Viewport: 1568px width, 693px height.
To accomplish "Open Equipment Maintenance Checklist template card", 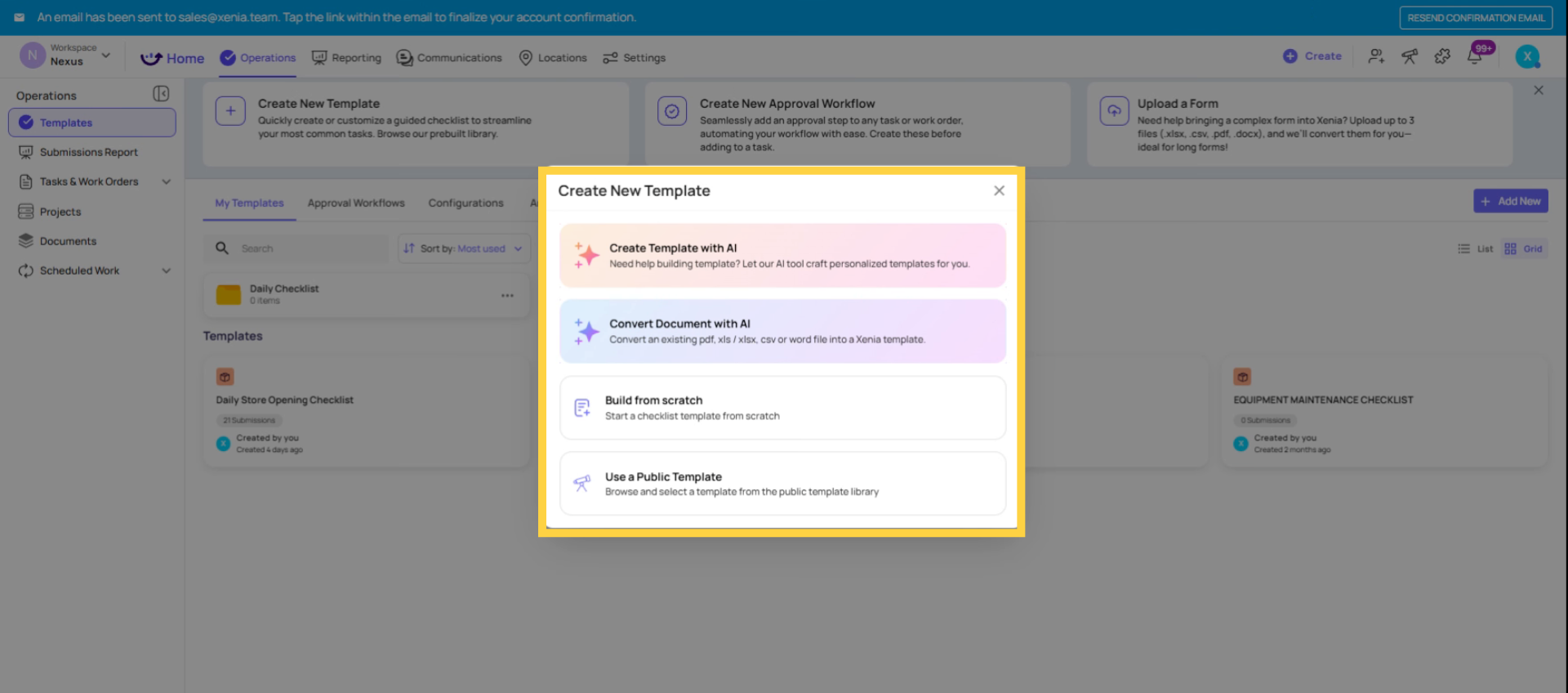I will (1384, 411).
